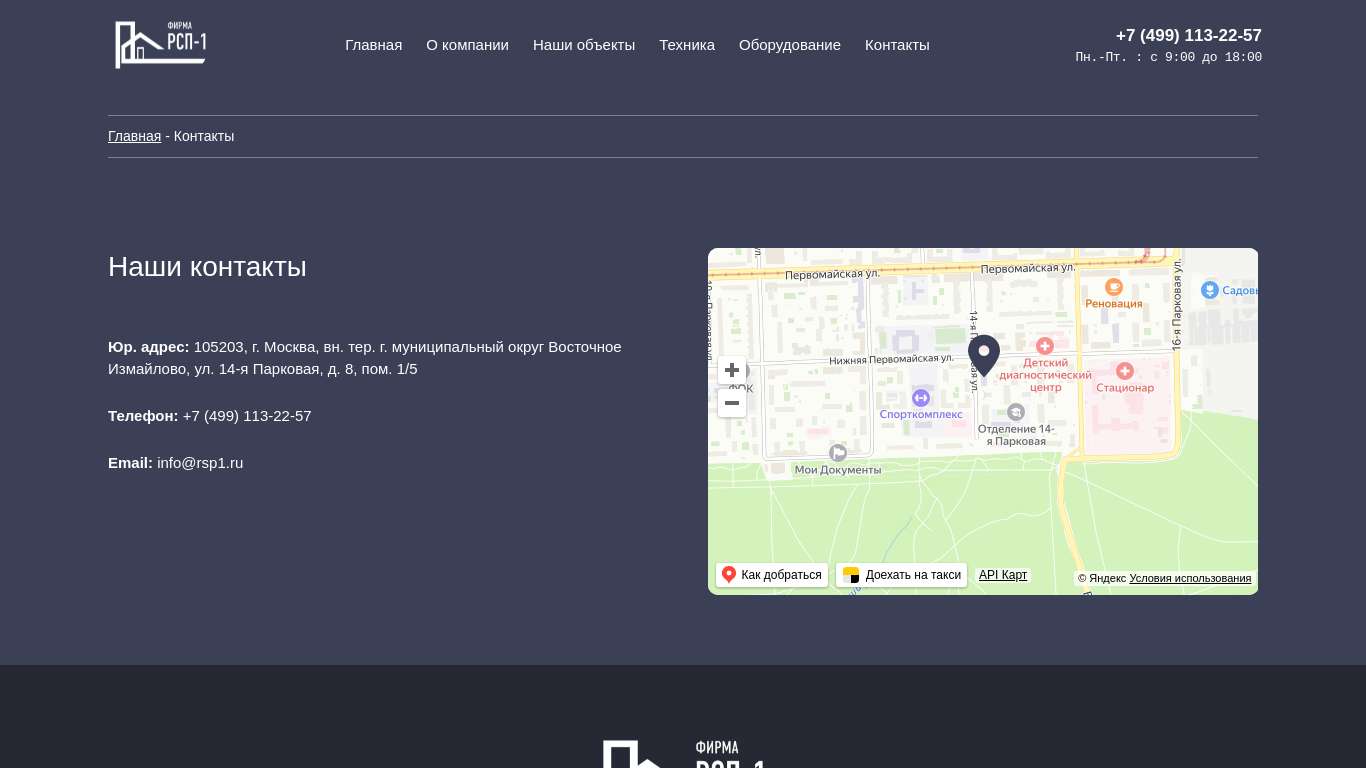The image size is (1366, 768).
Task: Click the Контакты breadcrumb text
Action: [x=204, y=136]
